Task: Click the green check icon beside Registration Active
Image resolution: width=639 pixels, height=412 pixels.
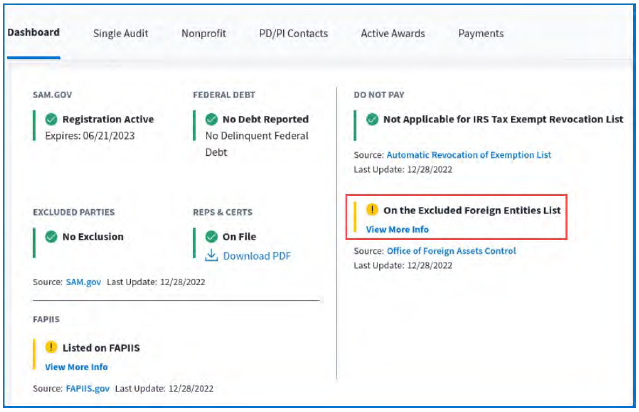Action: tap(51, 119)
